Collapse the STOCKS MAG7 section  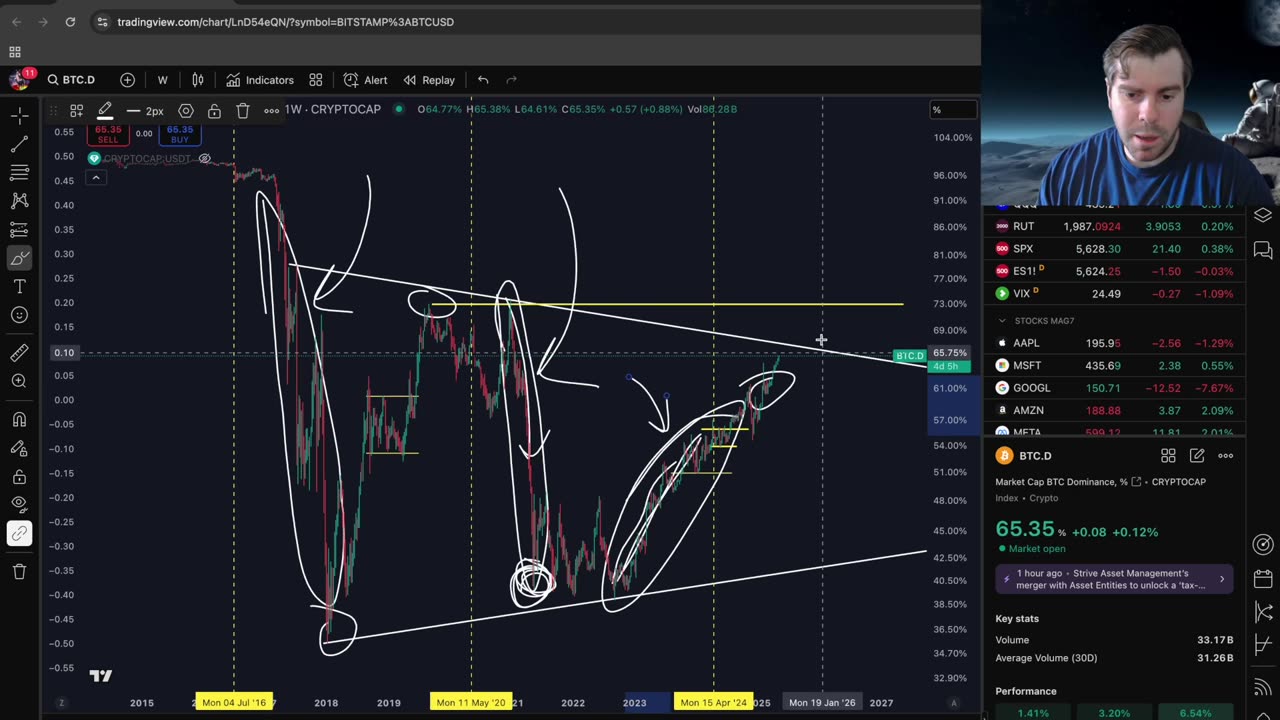1002,320
